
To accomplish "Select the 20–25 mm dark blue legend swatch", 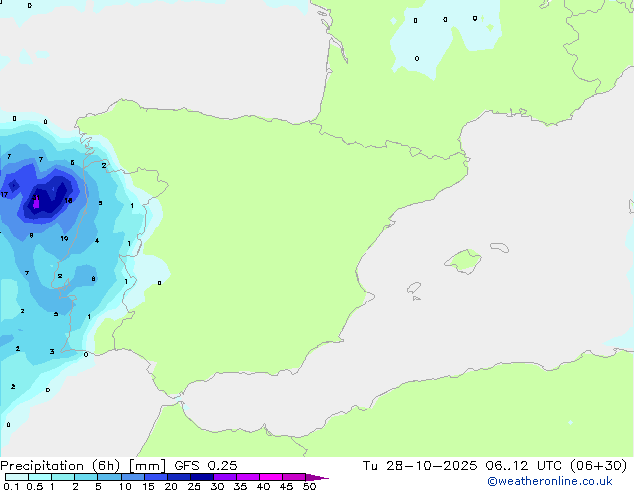I will [x=178, y=477].
